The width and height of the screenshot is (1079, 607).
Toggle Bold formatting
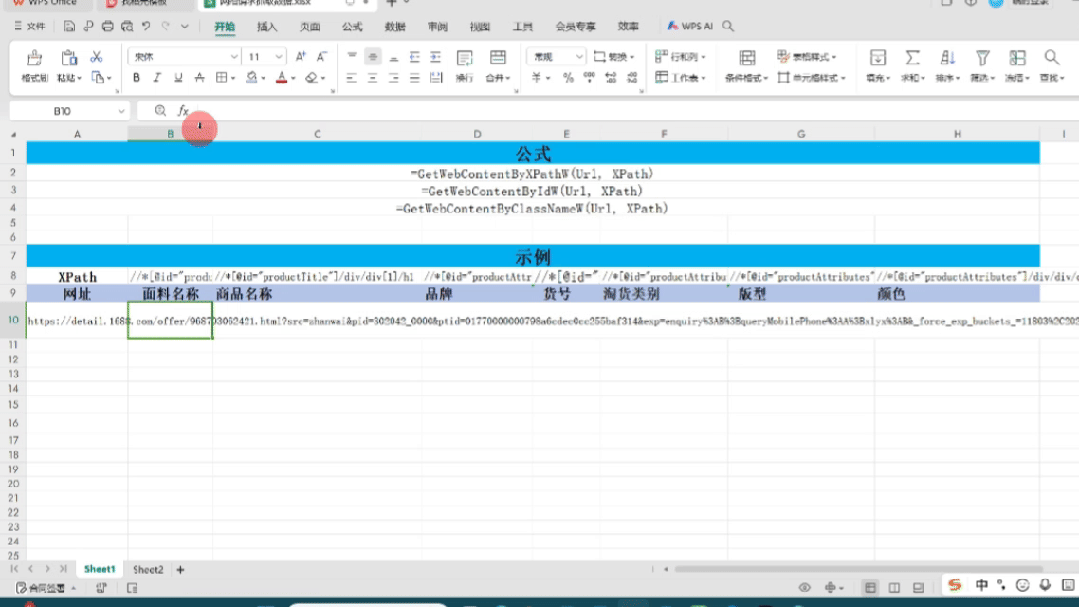(136, 78)
